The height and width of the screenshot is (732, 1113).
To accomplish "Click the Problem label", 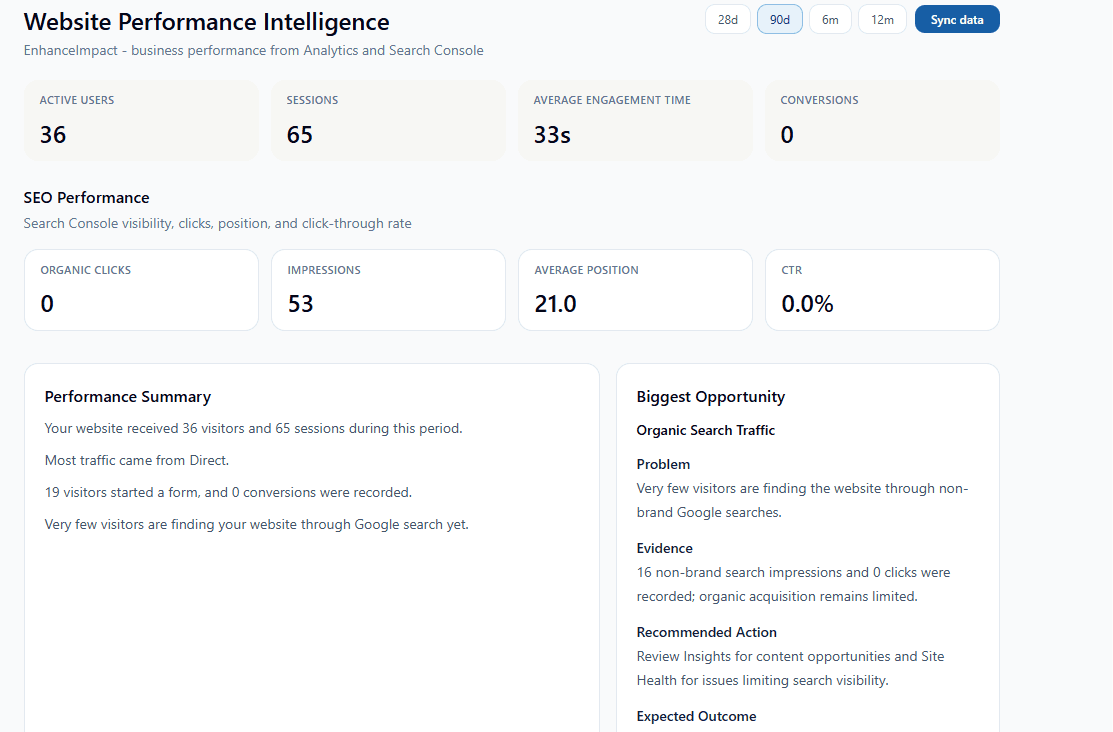I will tap(663, 464).
